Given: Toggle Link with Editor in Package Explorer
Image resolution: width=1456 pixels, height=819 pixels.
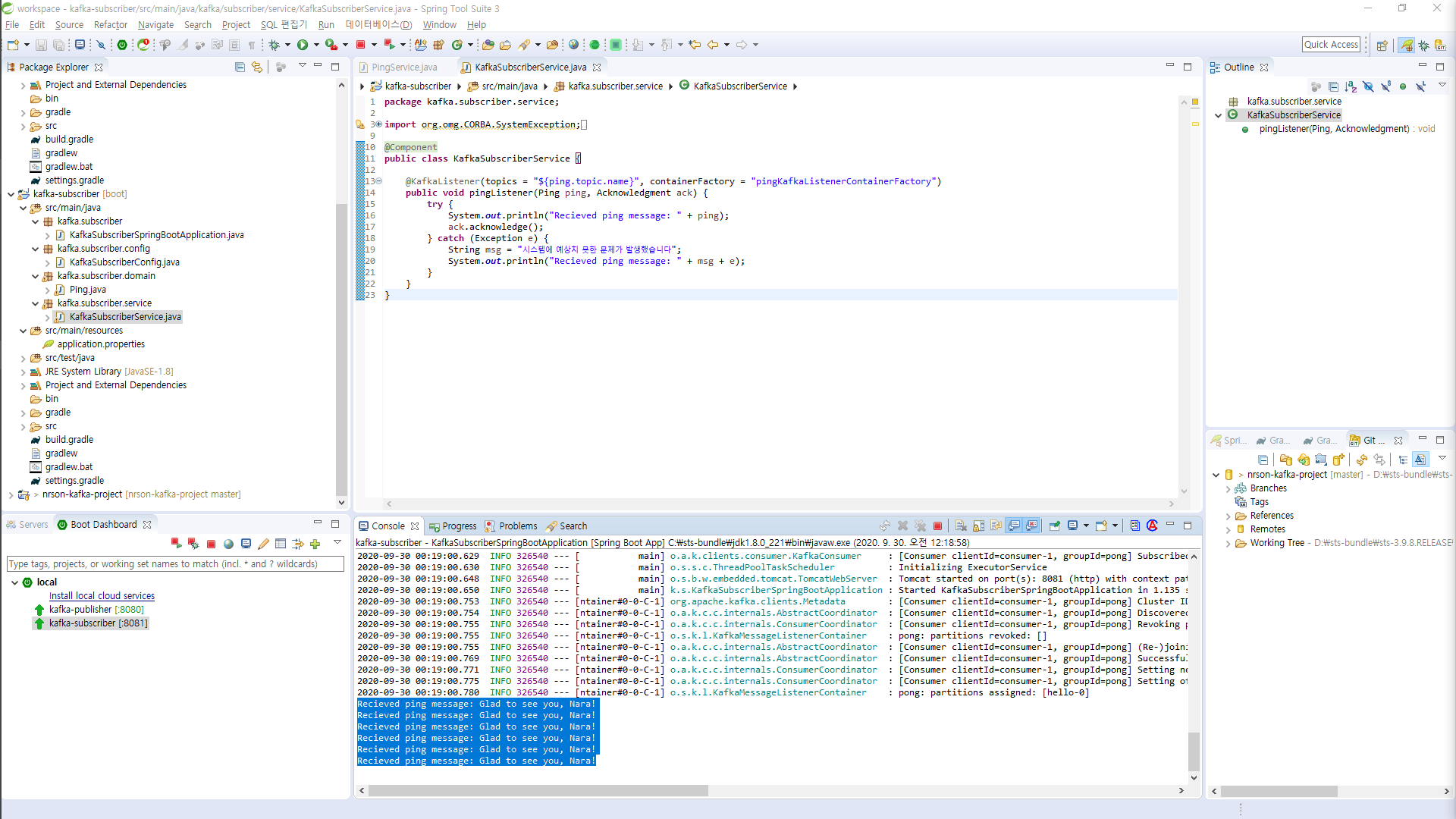Looking at the screenshot, I should pyautogui.click(x=257, y=67).
